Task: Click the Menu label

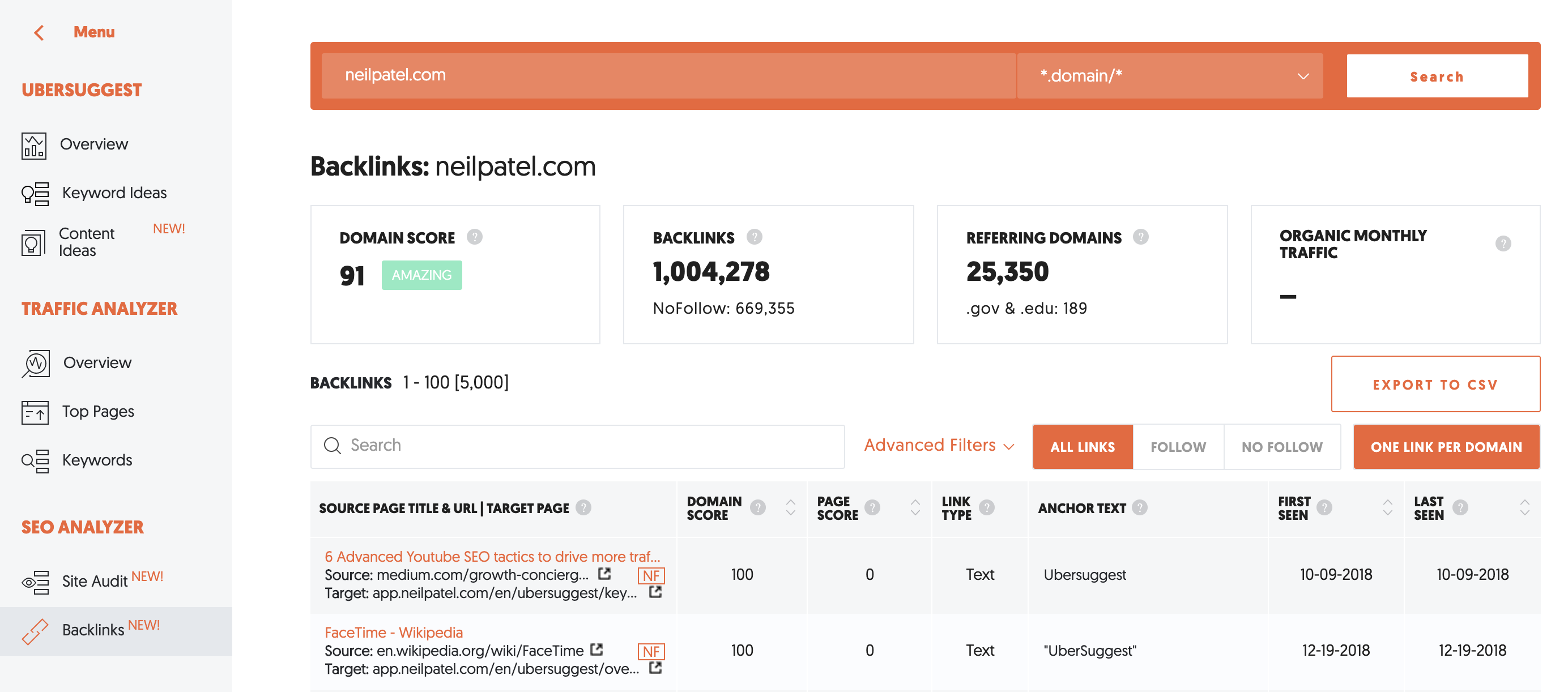Action: pyautogui.click(x=93, y=32)
